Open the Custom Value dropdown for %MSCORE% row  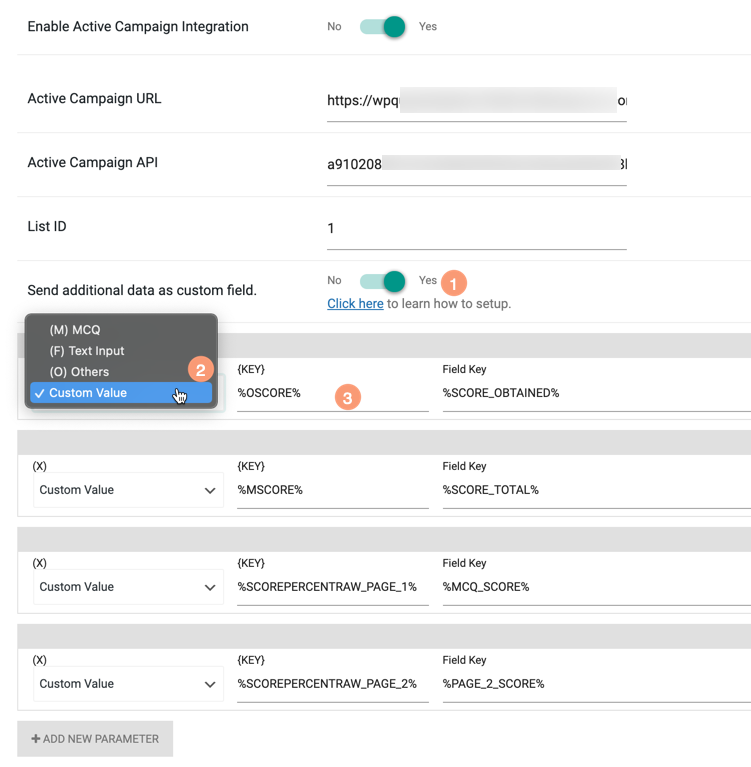[x=128, y=490]
